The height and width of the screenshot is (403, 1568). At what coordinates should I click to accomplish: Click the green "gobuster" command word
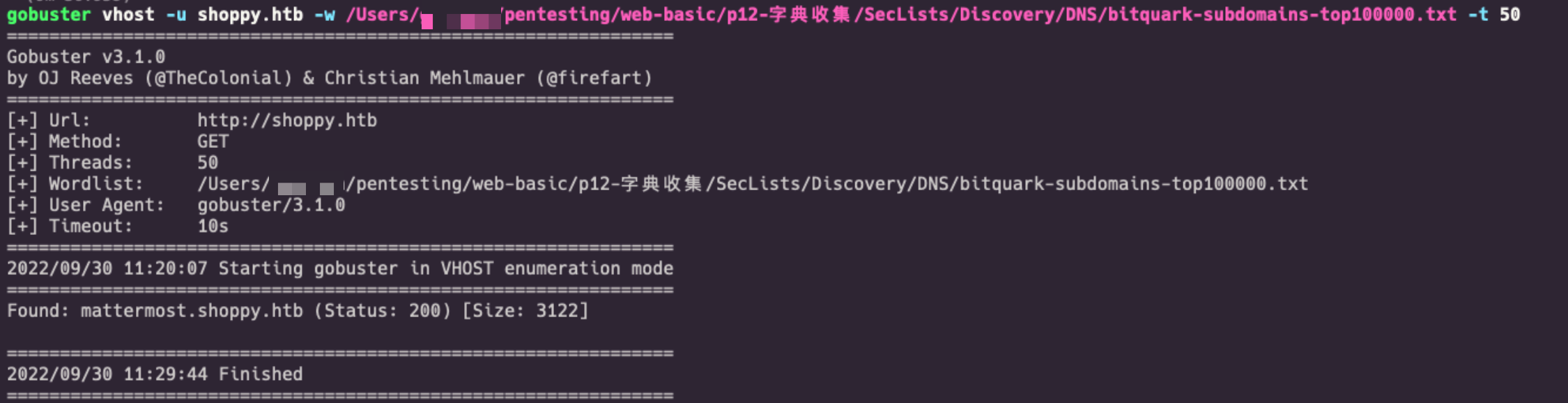point(48,15)
